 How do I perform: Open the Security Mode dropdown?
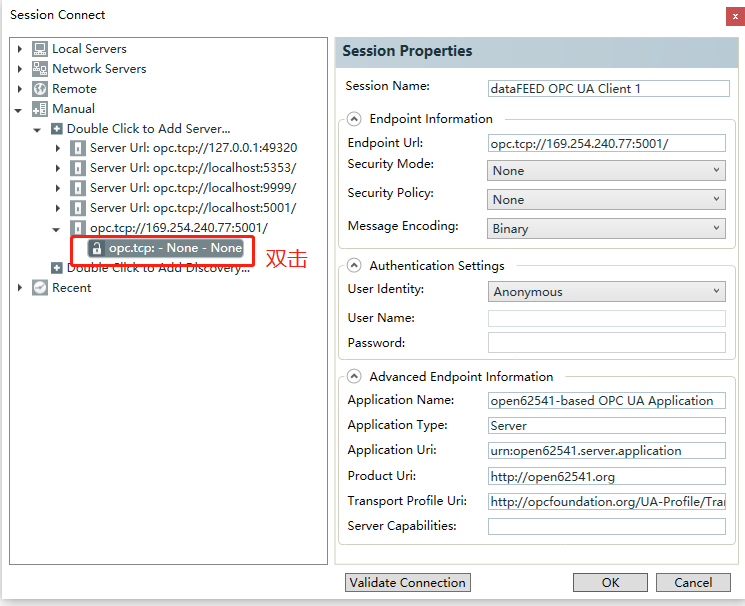[x=607, y=171]
